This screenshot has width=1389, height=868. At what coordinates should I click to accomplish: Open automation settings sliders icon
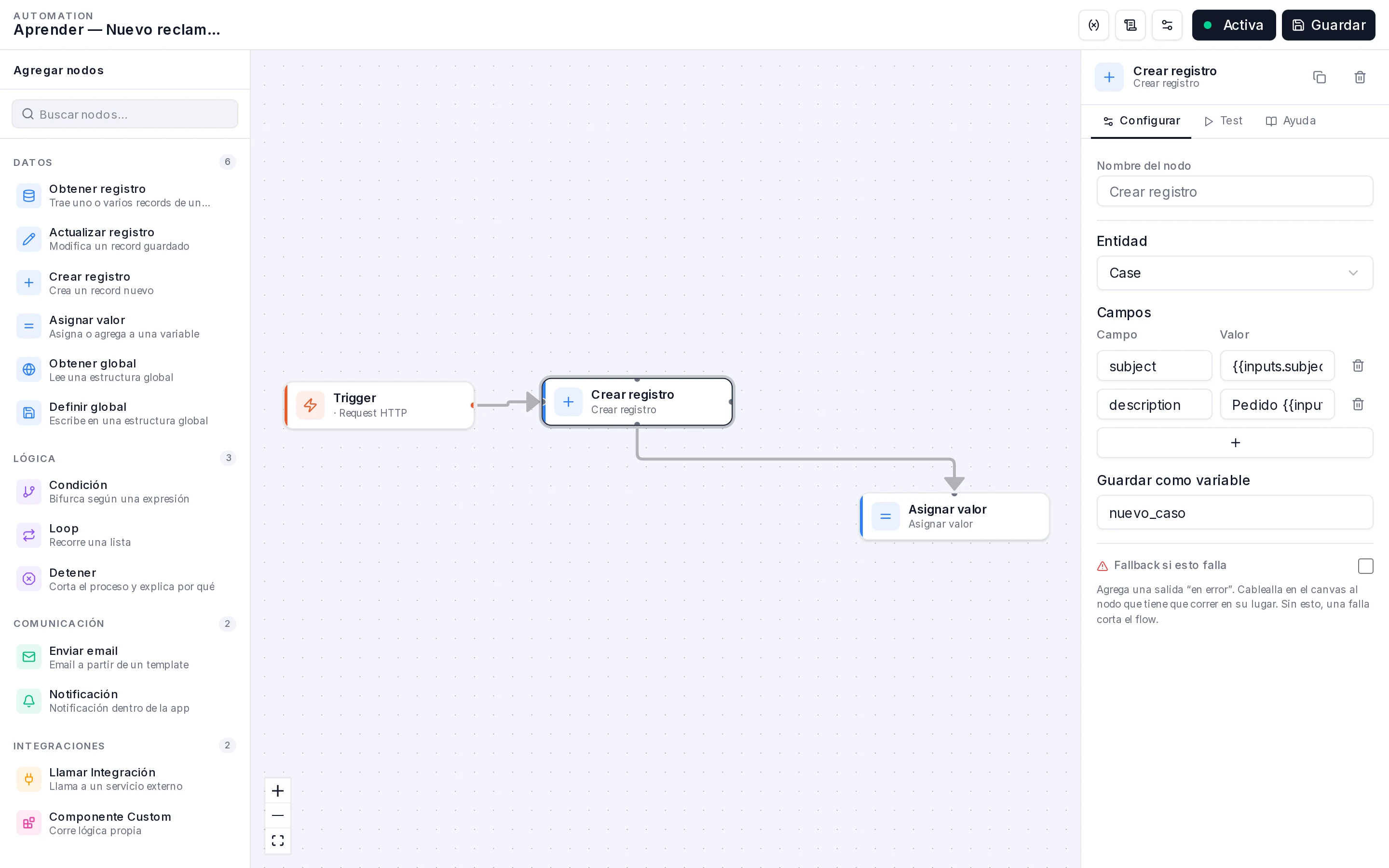1167,25
